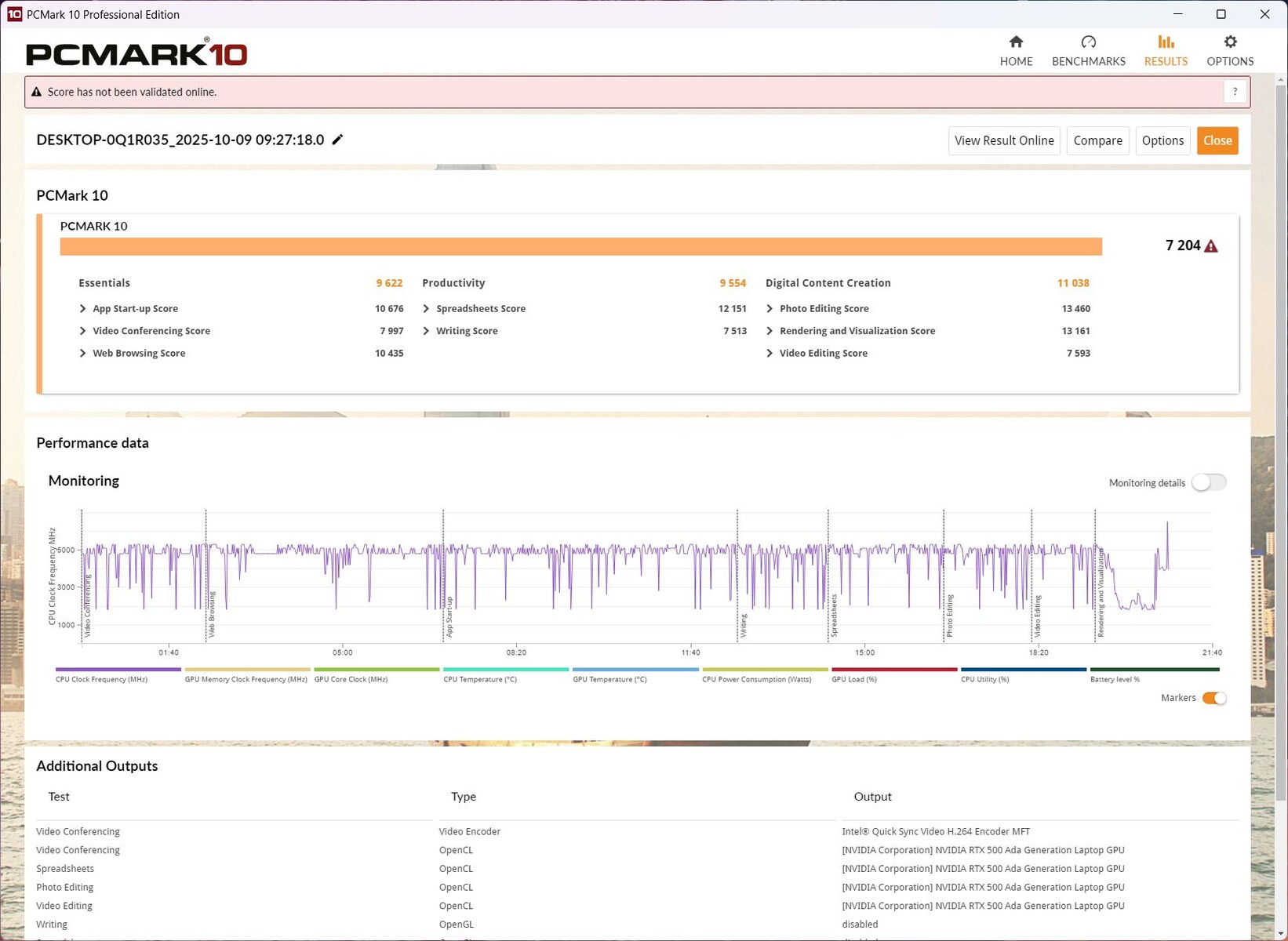Expand Rendering and Visualization Score
The width and height of the screenshot is (1288, 941).
[x=770, y=331]
